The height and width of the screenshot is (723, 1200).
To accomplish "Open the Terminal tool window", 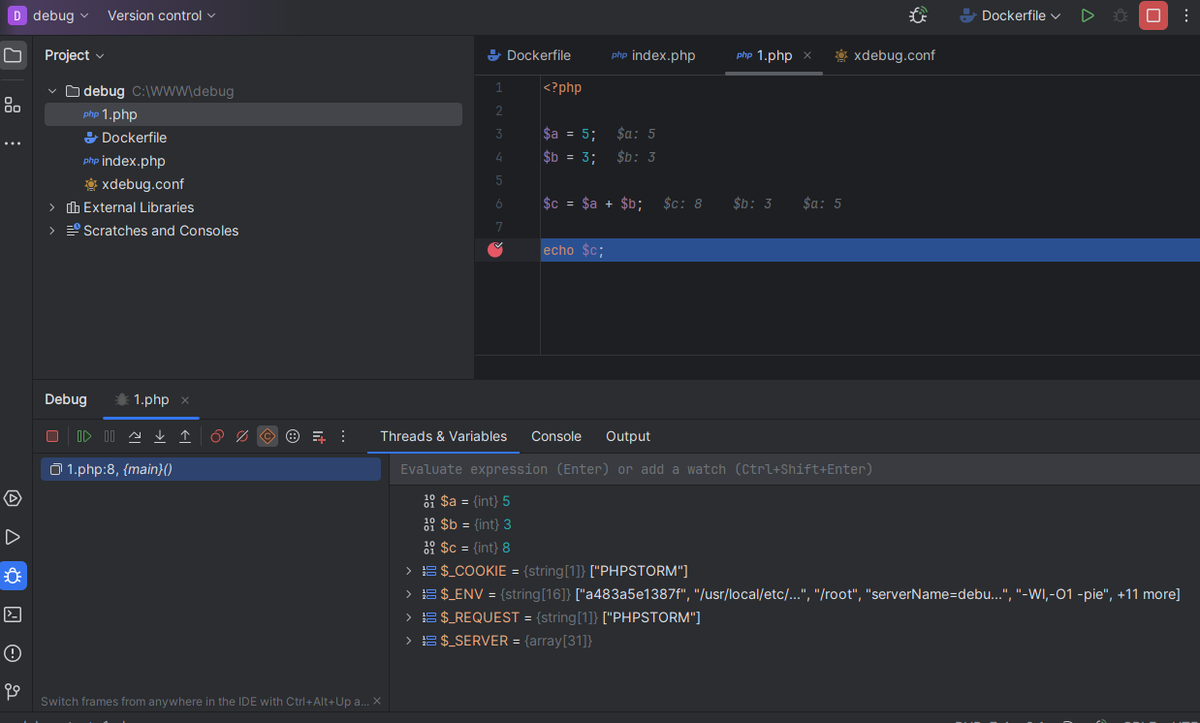I will (13, 614).
